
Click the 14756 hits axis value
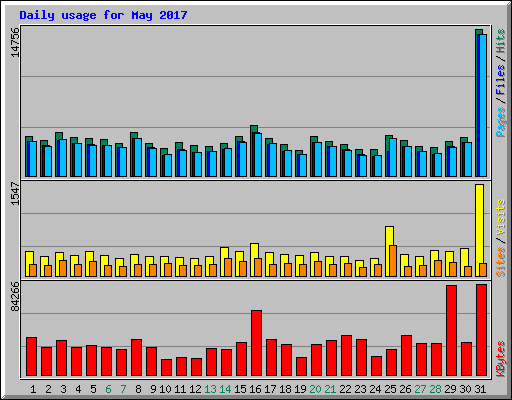click(x=15, y=42)
